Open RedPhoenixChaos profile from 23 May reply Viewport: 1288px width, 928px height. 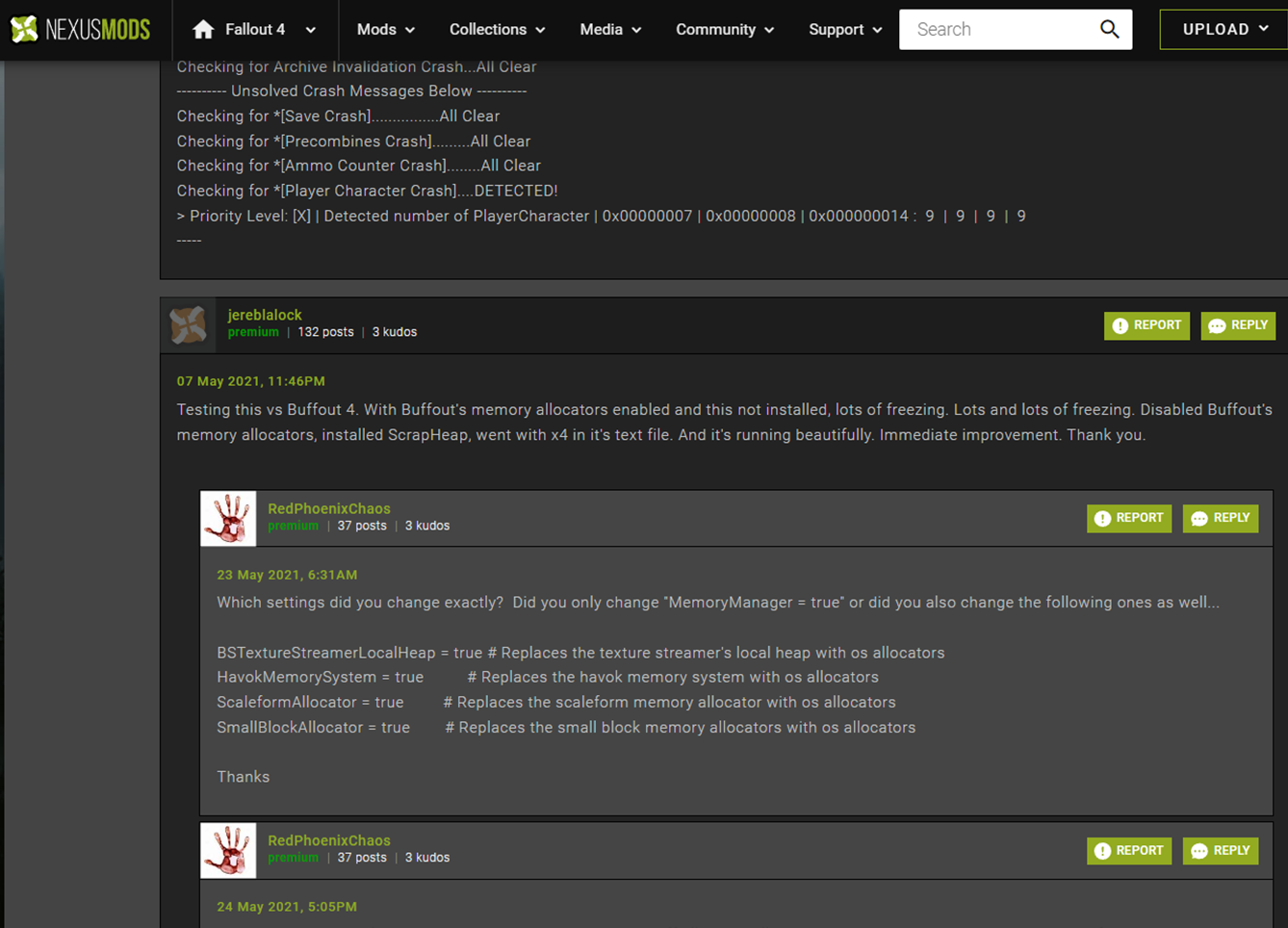pos(329,508)
